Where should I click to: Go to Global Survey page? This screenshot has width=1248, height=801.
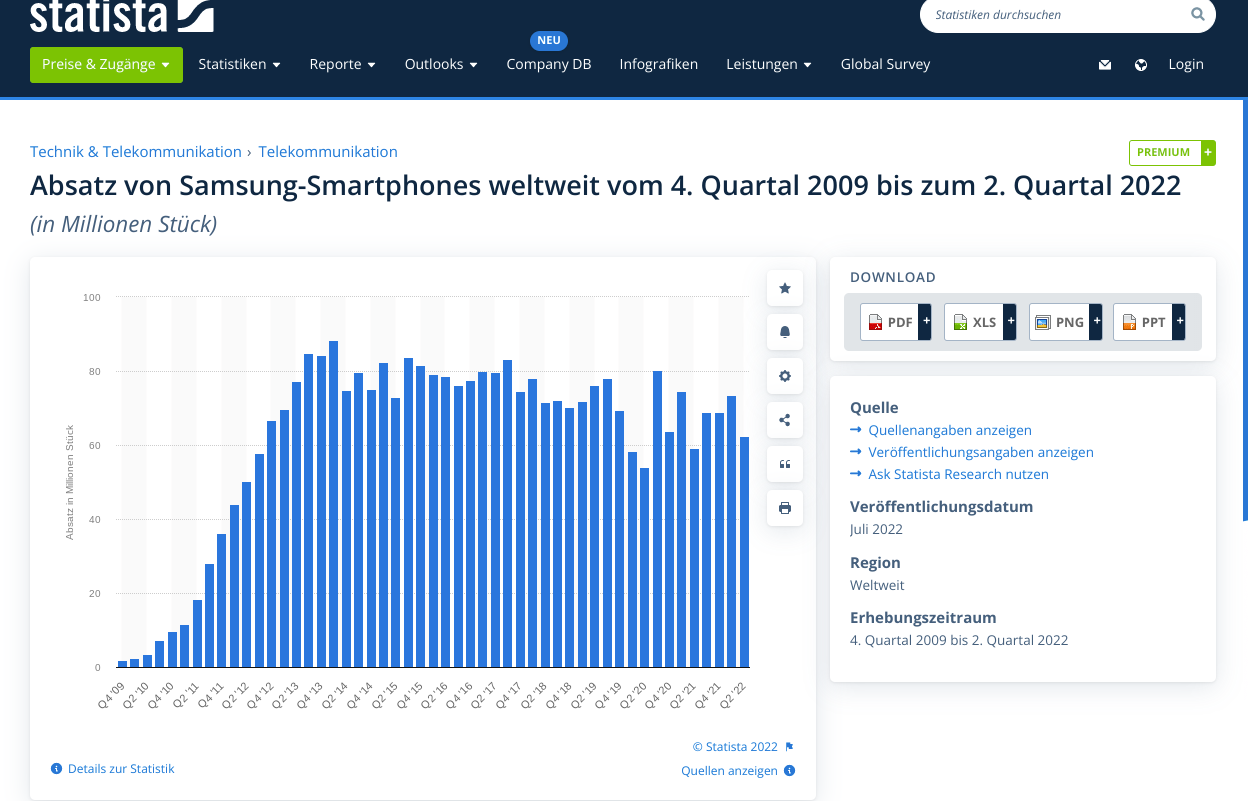point(885,64)
